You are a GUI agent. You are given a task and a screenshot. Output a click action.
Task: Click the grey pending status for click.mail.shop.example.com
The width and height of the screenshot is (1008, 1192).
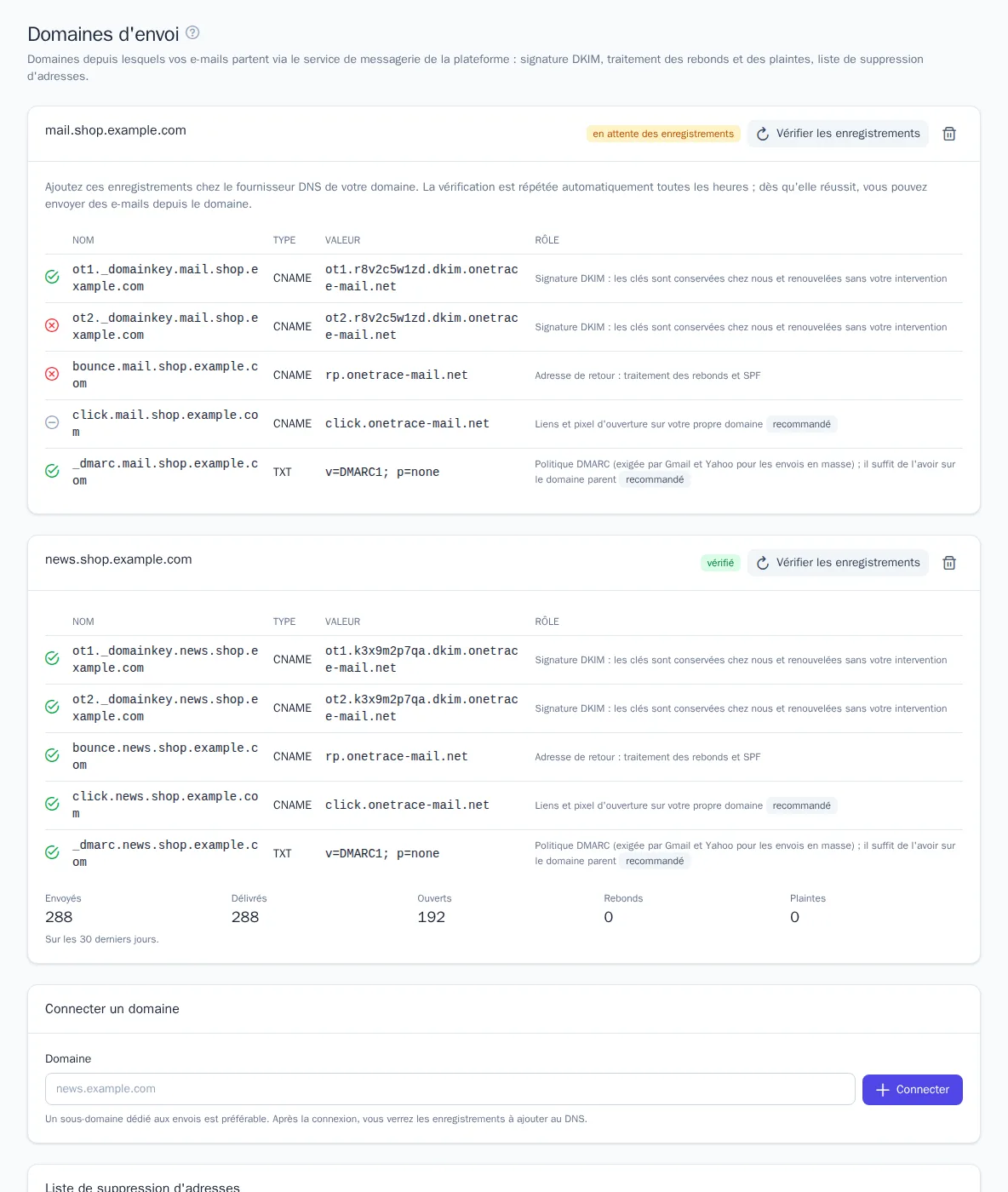coord(52,423)
